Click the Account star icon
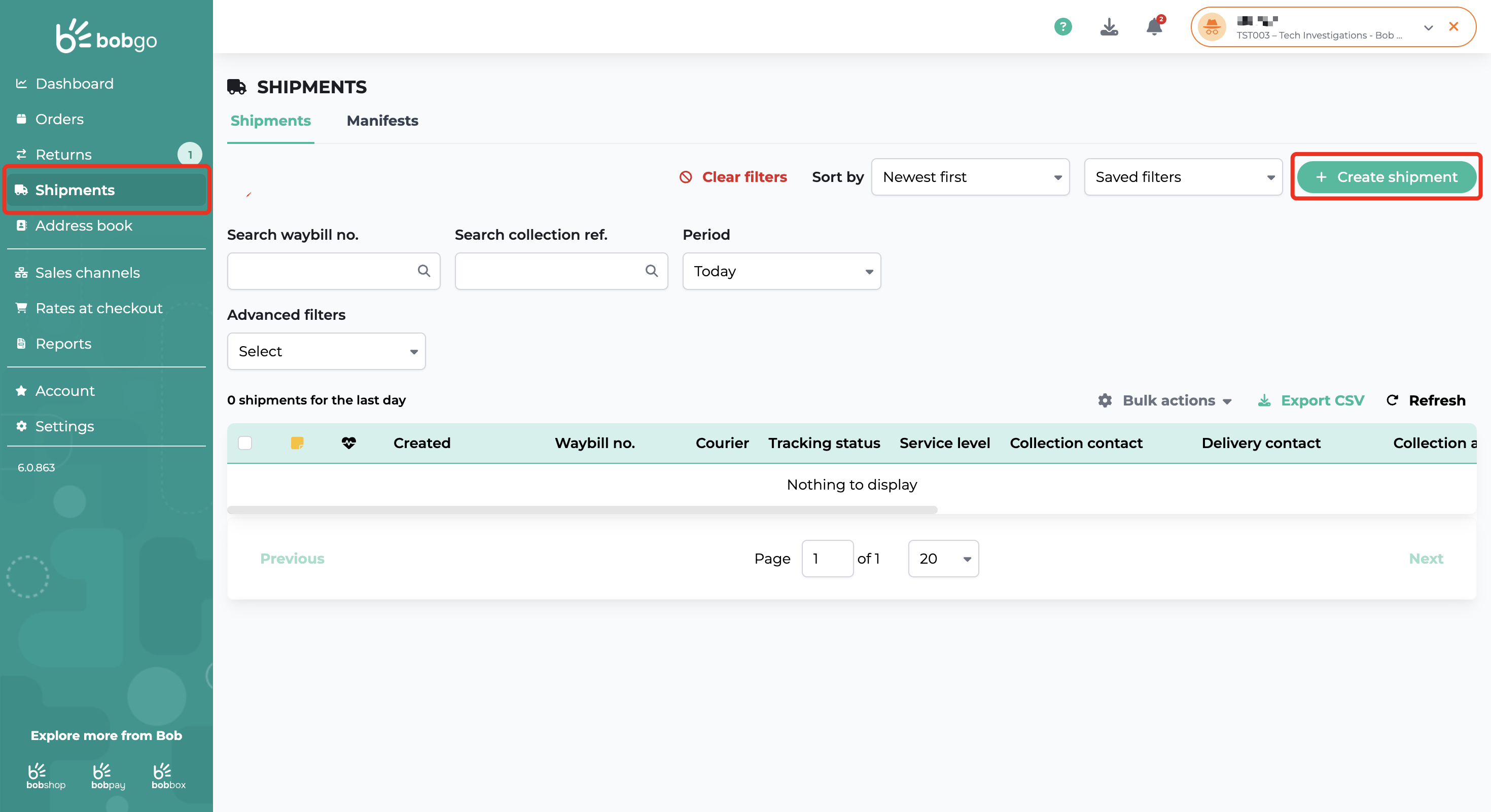The width and height of the screenshot is (1491, 812). (21, 390)
